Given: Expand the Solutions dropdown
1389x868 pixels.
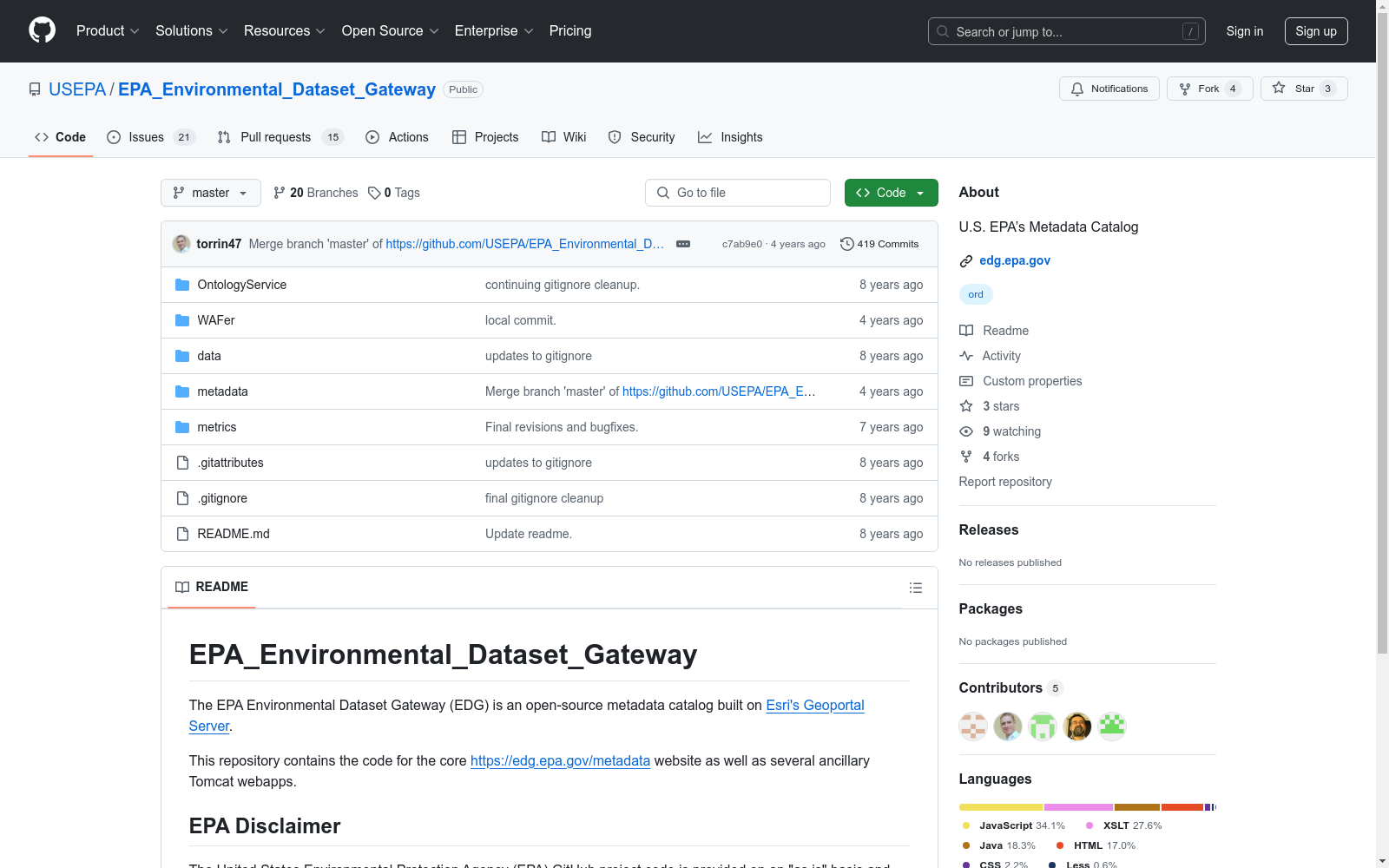Looking at the screenshot, I should [x=192, y=31].
